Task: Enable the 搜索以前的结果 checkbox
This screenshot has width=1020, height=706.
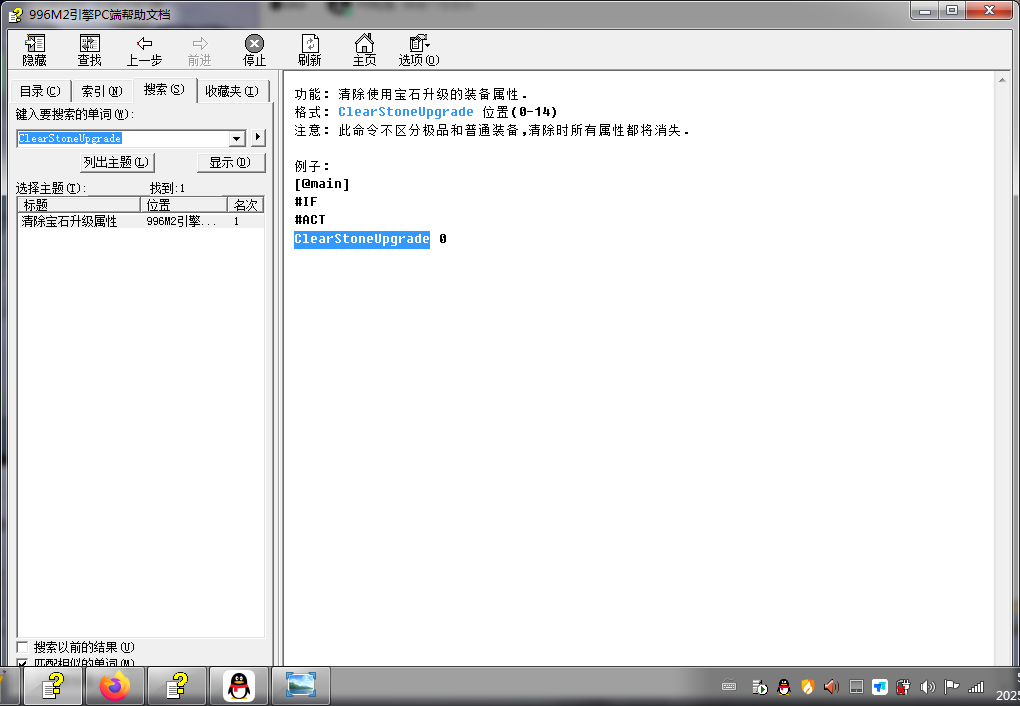Action: coord(23,648)
